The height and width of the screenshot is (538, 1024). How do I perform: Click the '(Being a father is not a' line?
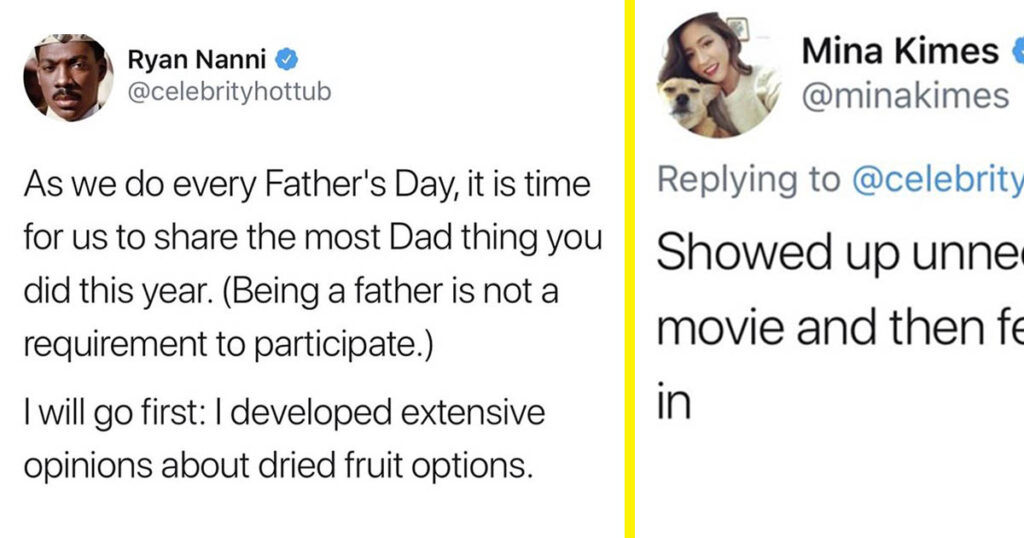pyautogui.click(x=291, y=291)
